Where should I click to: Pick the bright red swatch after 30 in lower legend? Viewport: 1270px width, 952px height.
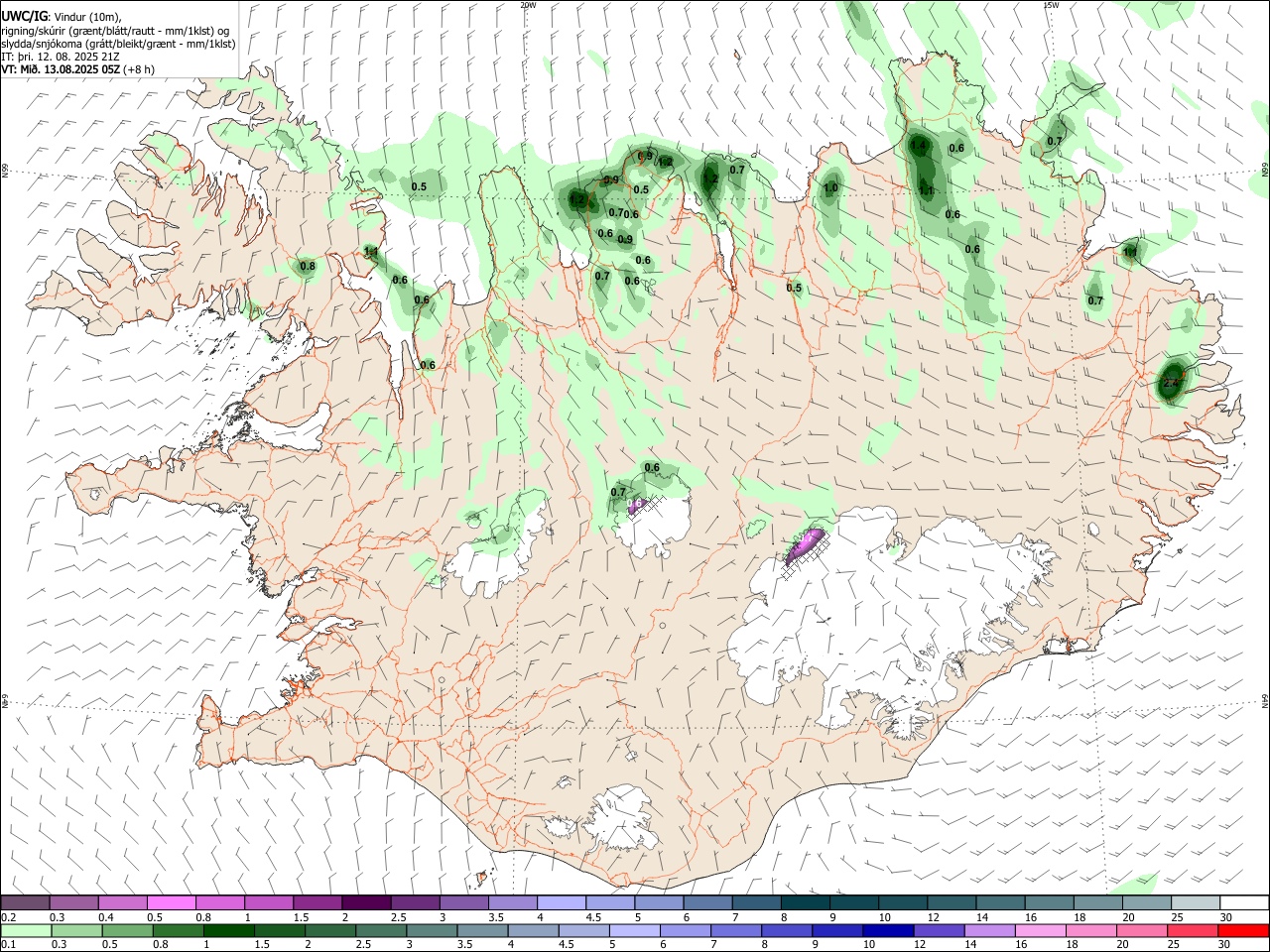coord(1242,930)
